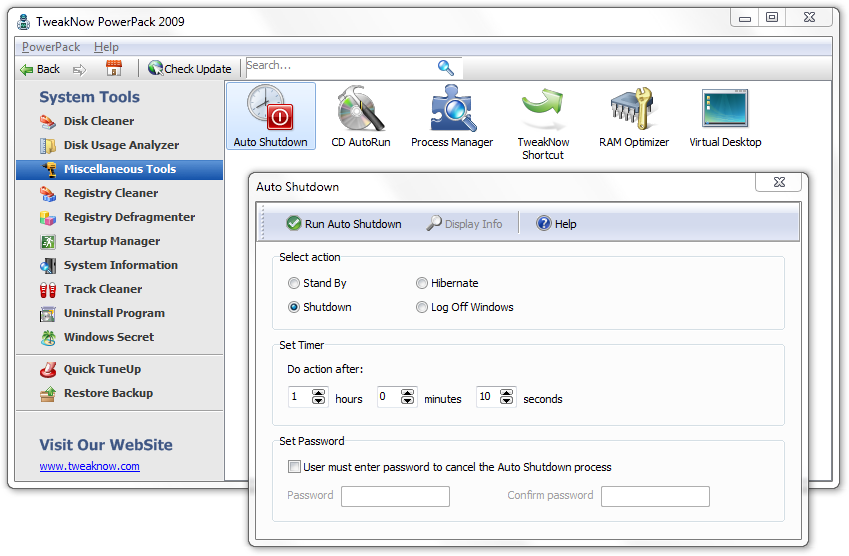849x556 pixels.
Task: Open Windows Secret
Action: 97,337
